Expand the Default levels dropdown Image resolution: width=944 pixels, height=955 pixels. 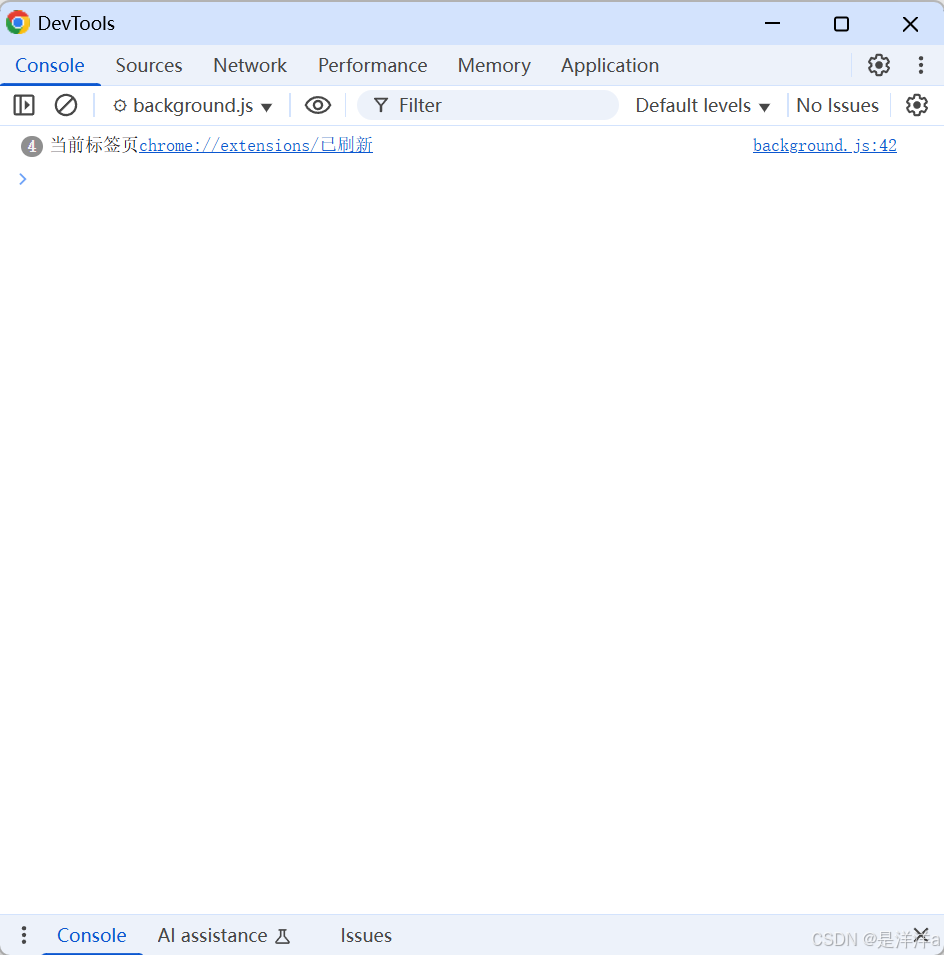[702, 105]
